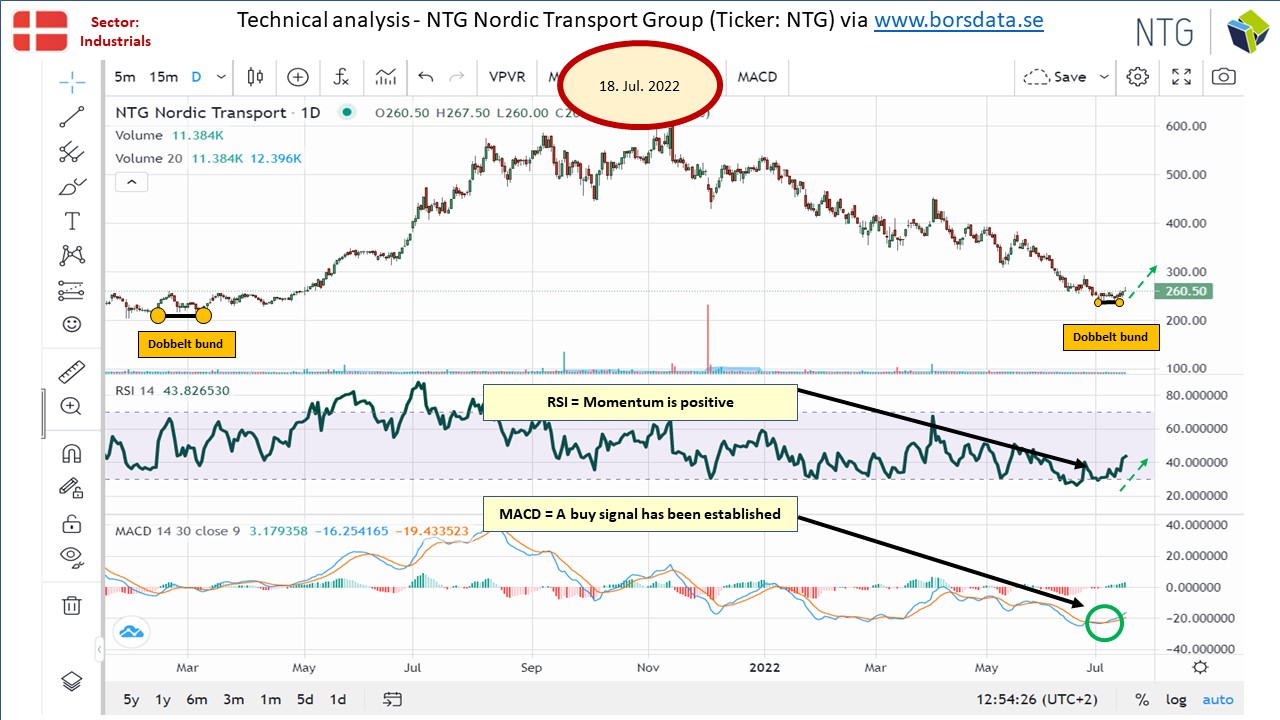Toggle stay in drawing mode pencil lock

(71, 488)
